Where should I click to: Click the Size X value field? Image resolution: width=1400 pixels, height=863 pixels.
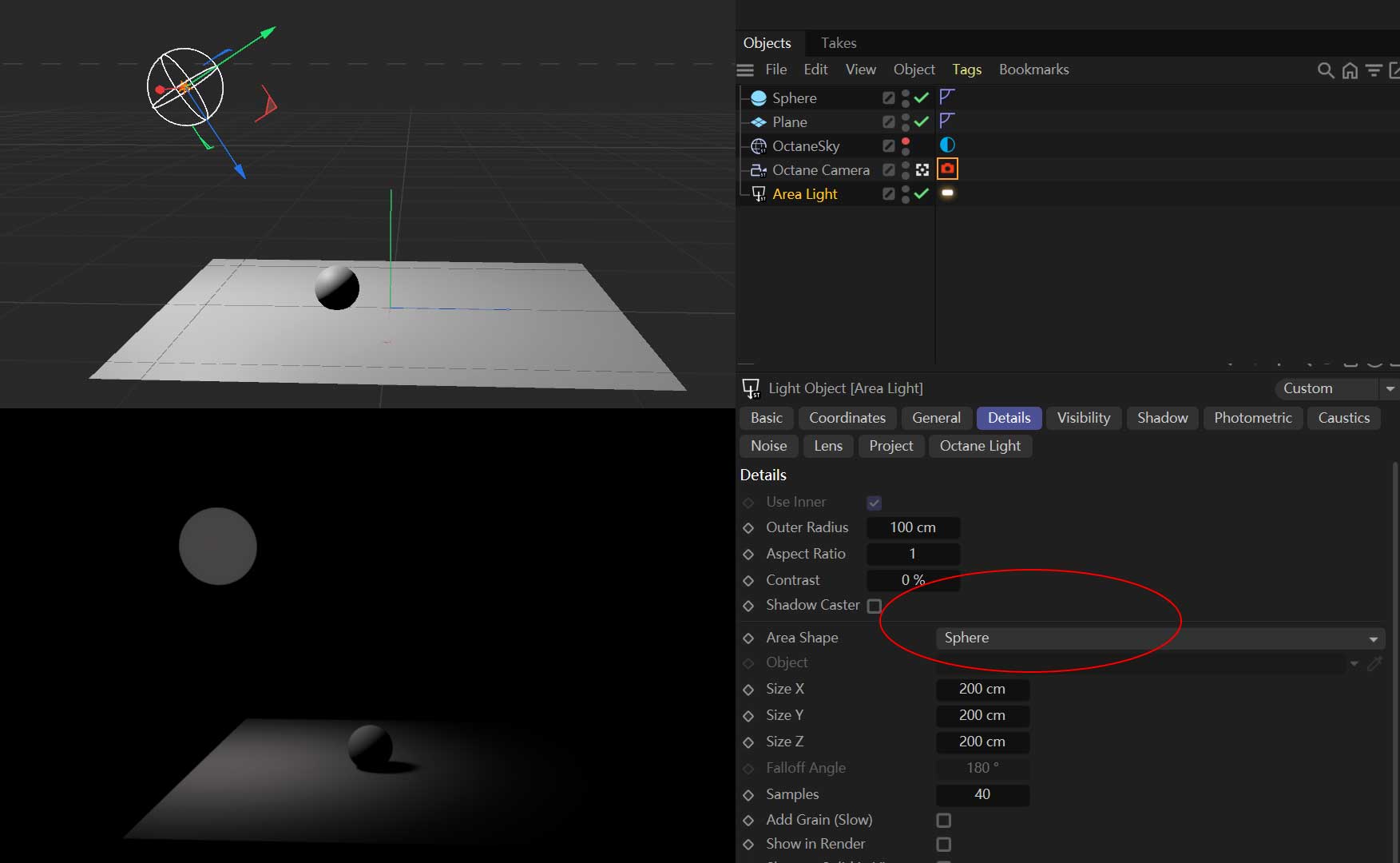click(982, 690)
